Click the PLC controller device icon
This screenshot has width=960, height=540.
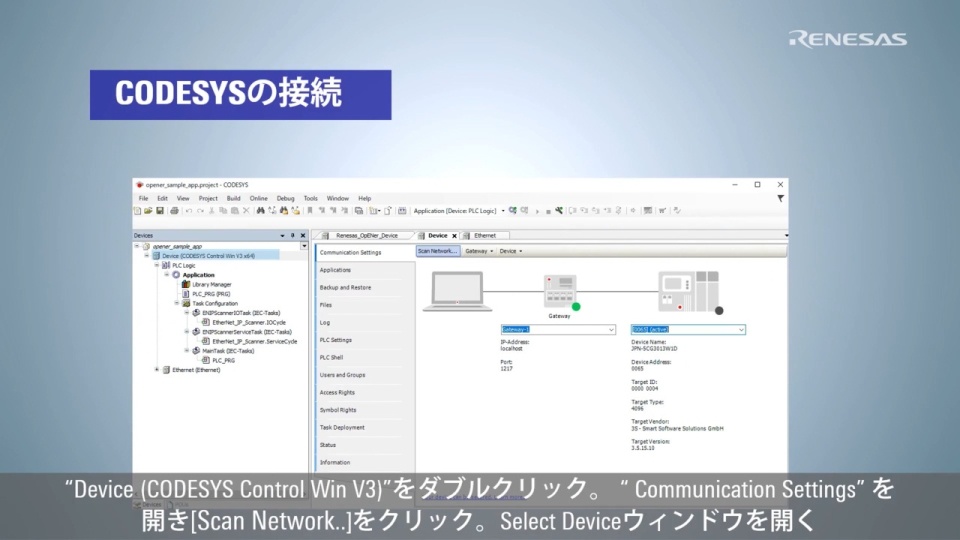(690, 292)
